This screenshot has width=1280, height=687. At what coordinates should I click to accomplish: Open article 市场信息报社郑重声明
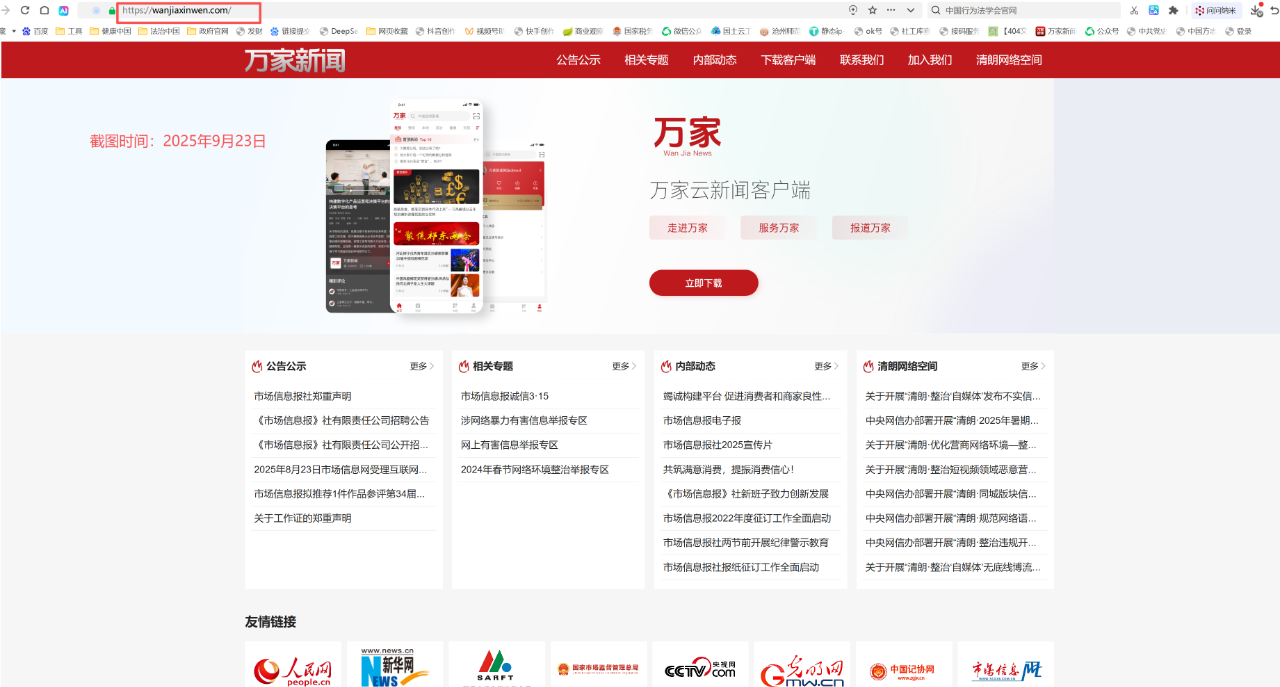coord(302,396)
